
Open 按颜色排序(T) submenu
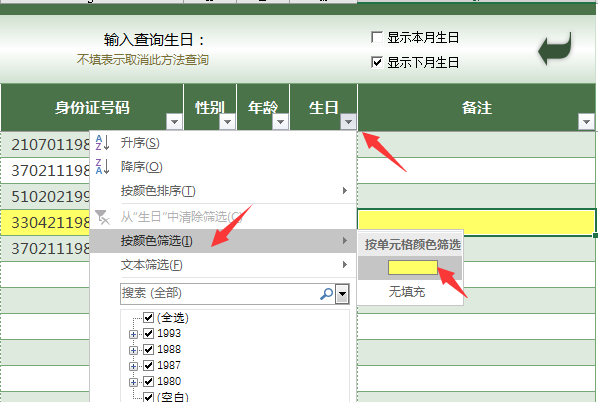pos(223,191)
